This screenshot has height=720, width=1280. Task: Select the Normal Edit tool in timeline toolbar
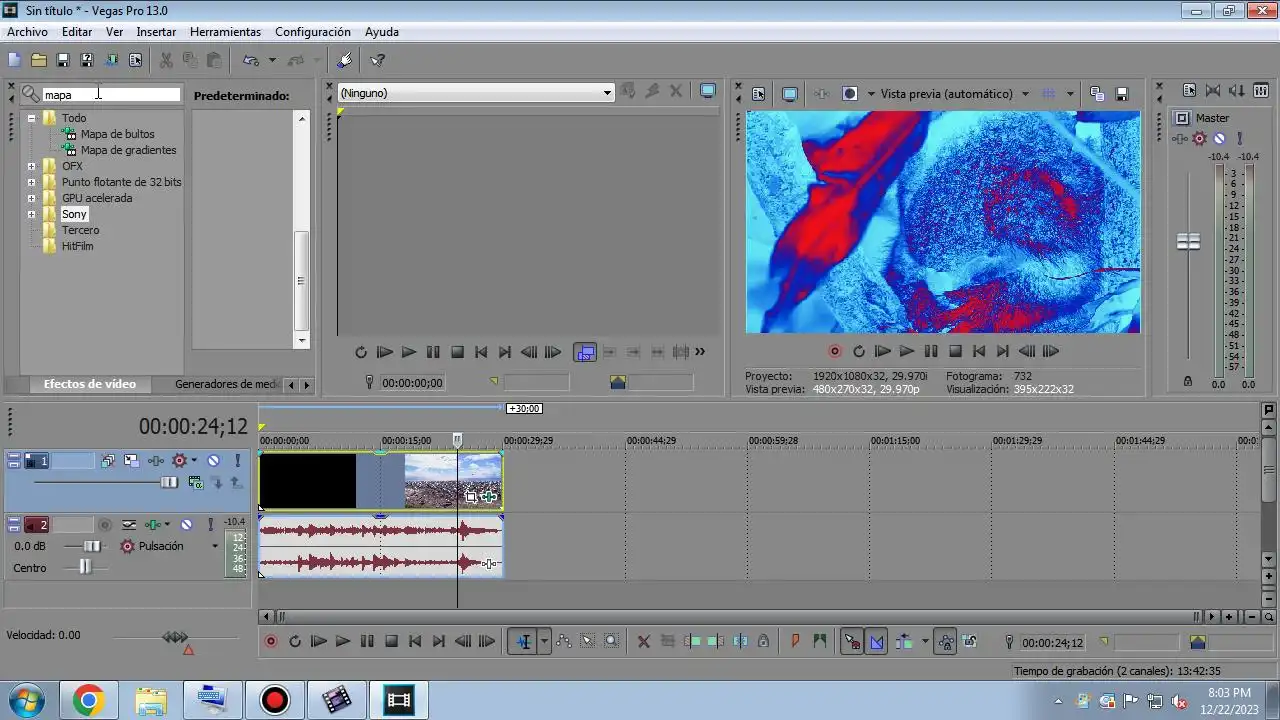524,642
